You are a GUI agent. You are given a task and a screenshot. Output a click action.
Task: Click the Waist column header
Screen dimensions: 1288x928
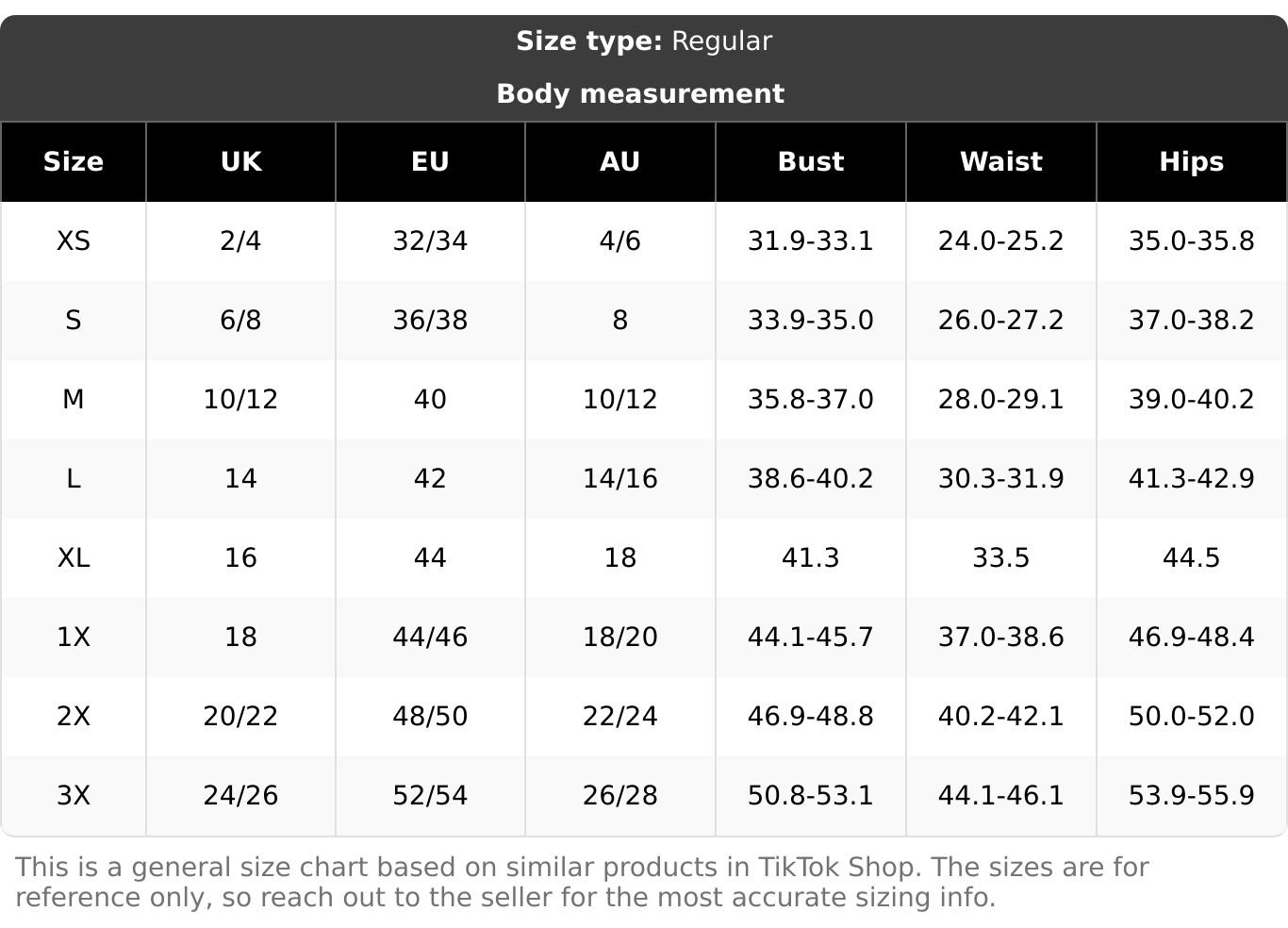coord(1000,162)
